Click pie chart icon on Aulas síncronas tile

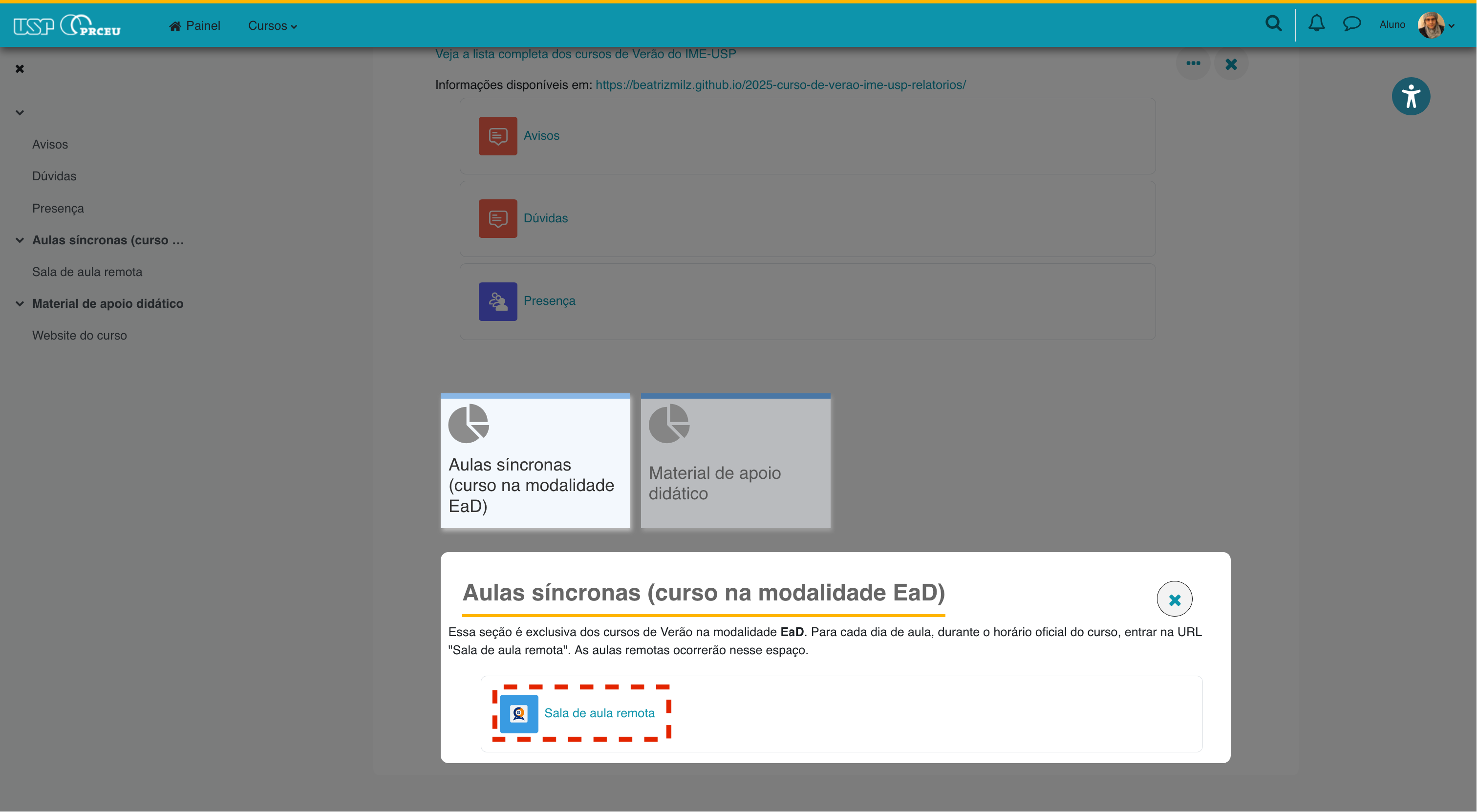[x=469, y=424]
